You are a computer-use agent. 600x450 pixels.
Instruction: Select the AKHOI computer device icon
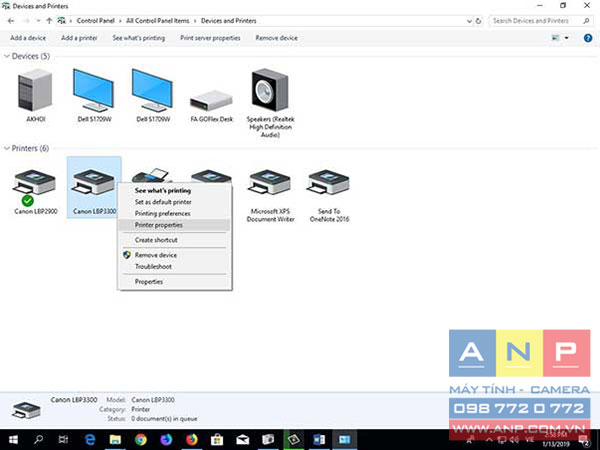tap(35, 90)
